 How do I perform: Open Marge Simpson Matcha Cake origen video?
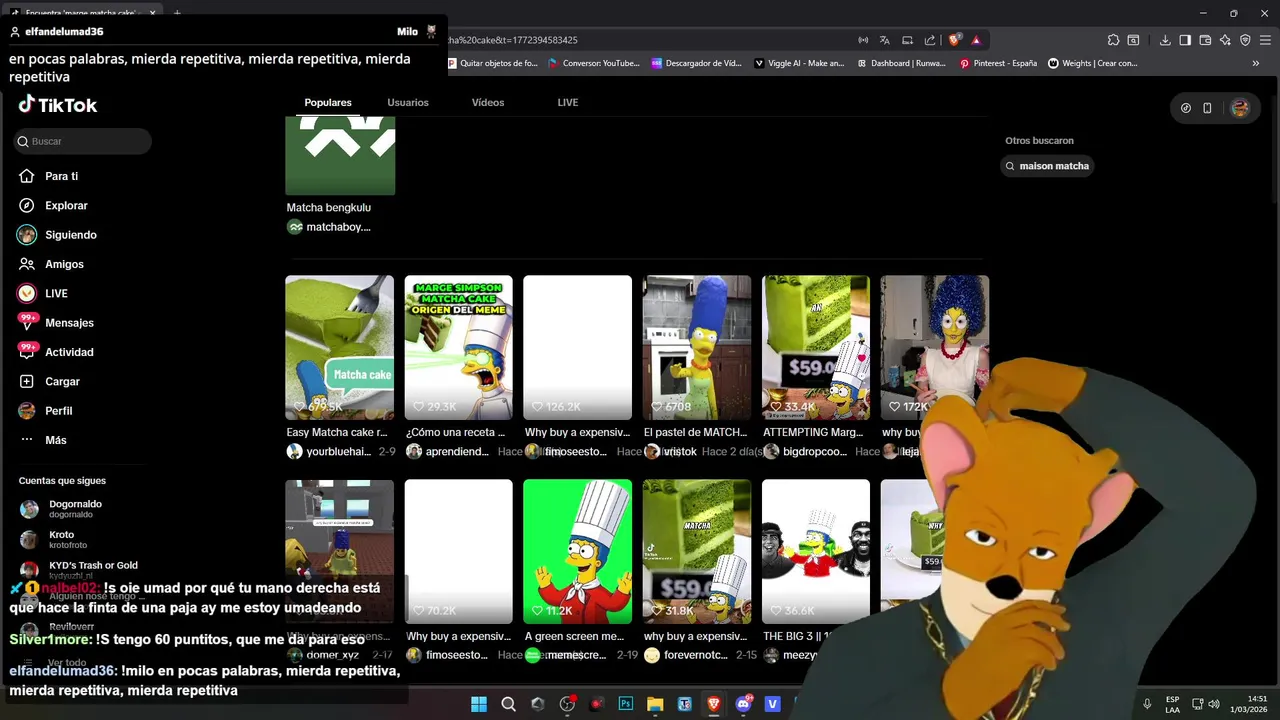[458, 347]
